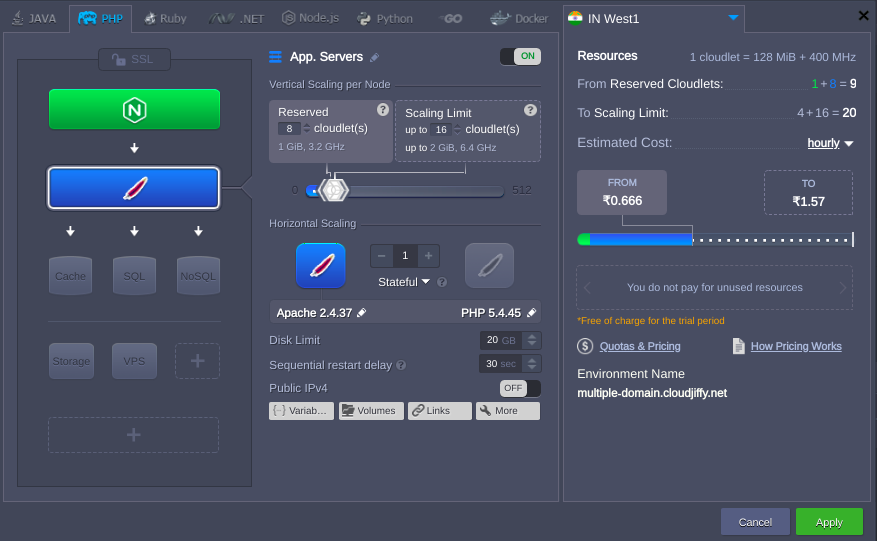
Task: Show help for Stateful scaling mode
Action: (442, 283)
